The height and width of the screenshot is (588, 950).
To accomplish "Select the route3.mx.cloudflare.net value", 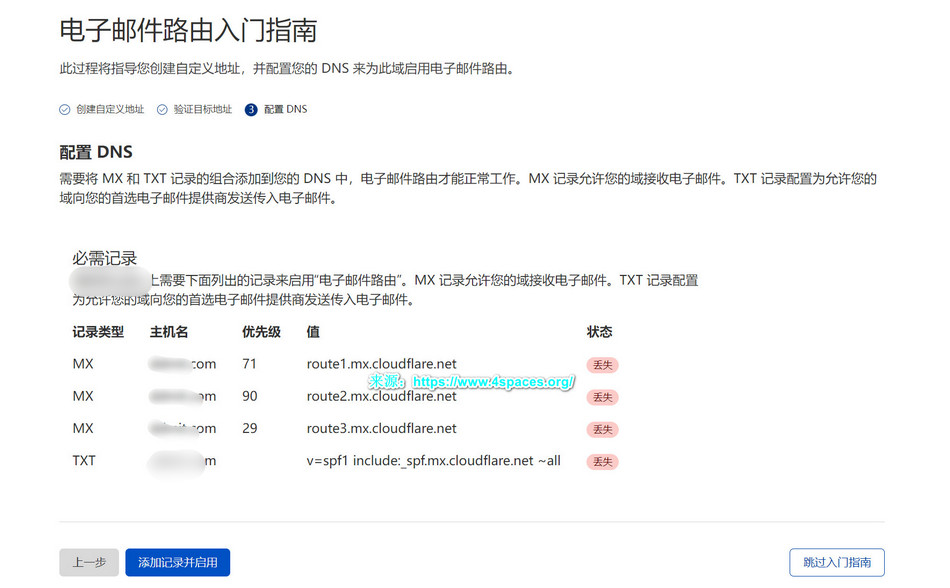I will click(x=381, y=428).
